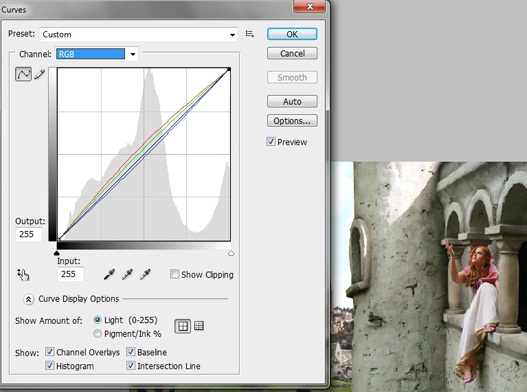The height and width of the screenshot is (392, 527).
Task: Select Light (0-255) radio button
Action: (97, 320)
